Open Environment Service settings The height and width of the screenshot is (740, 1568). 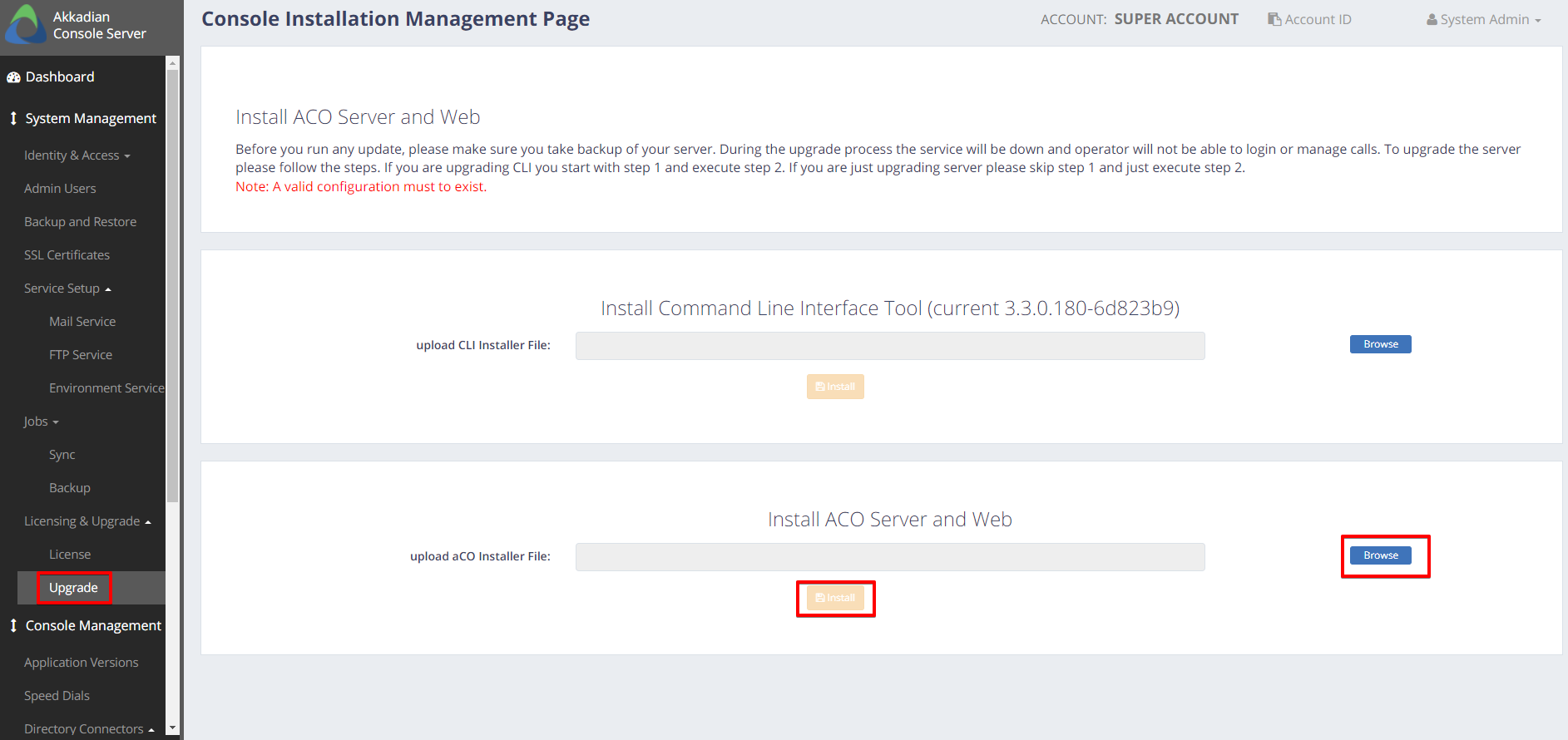coord(106,388)
